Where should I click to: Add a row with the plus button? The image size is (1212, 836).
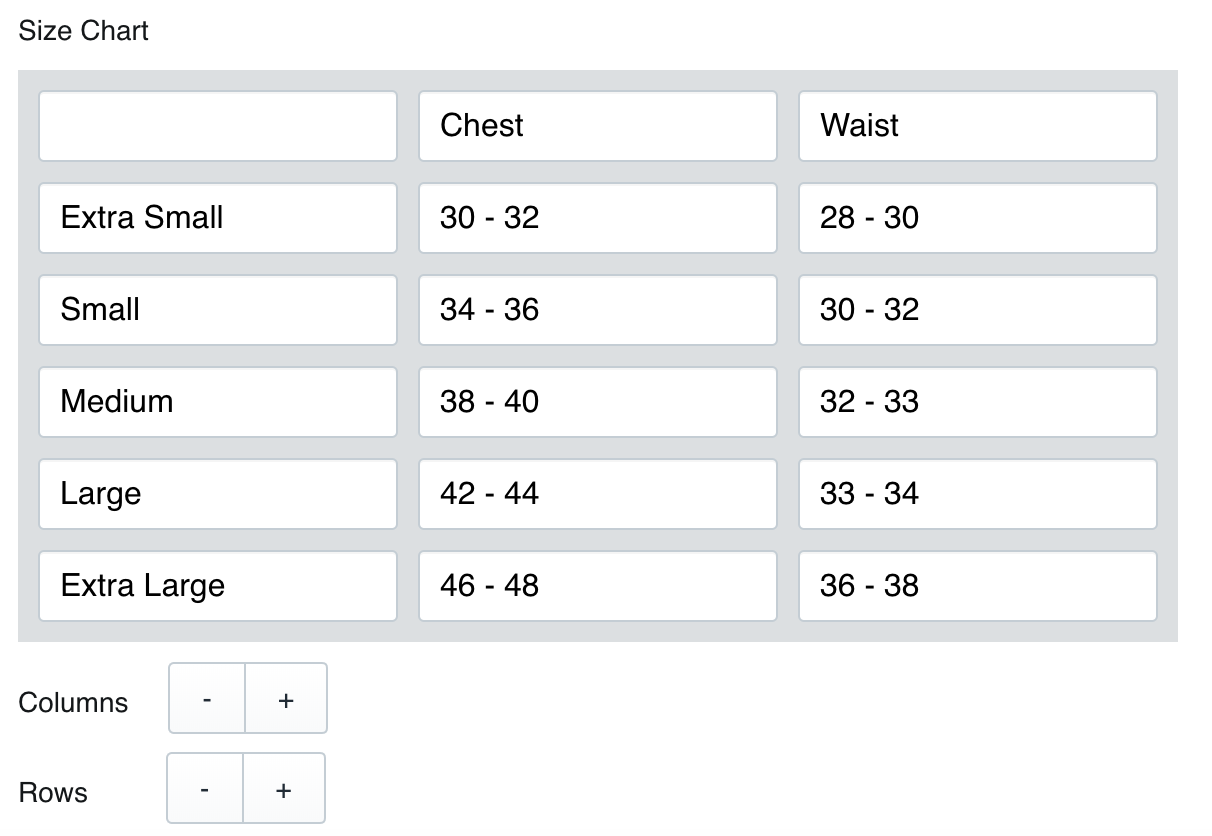284,788
